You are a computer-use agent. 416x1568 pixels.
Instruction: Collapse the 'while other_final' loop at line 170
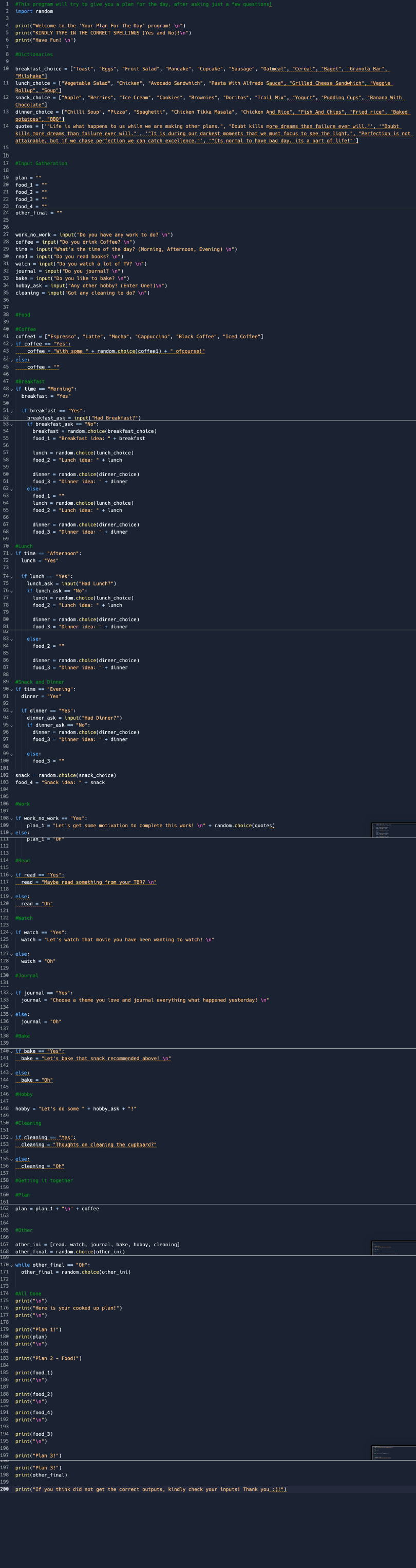(11, 1265)
